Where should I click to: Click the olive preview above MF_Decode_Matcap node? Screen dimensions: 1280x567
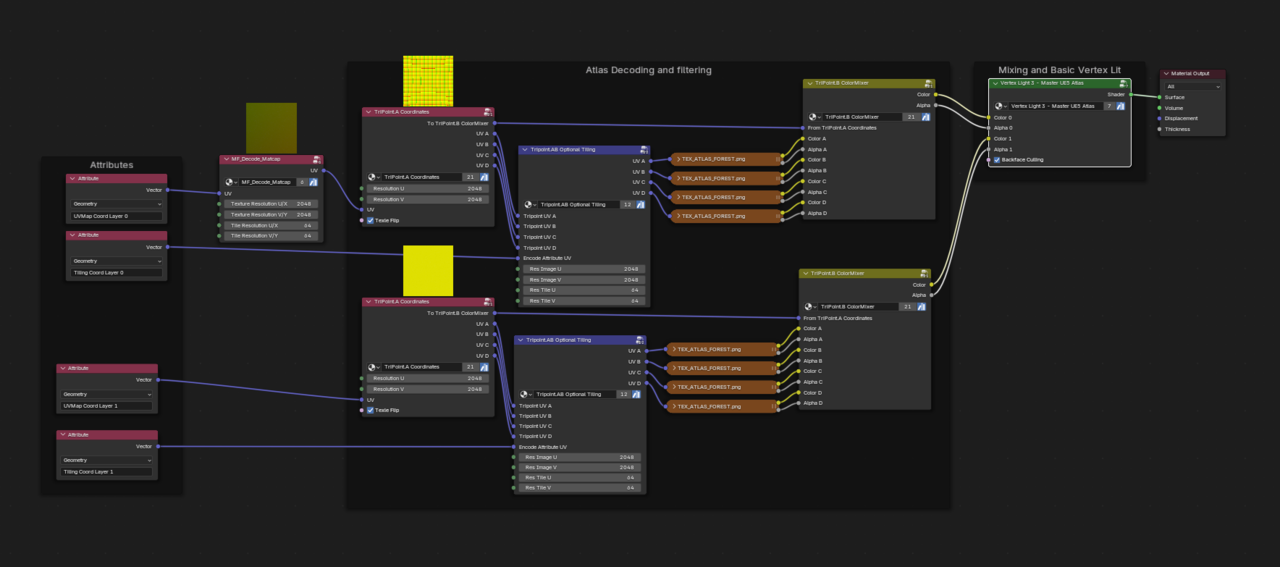[271, 127]
